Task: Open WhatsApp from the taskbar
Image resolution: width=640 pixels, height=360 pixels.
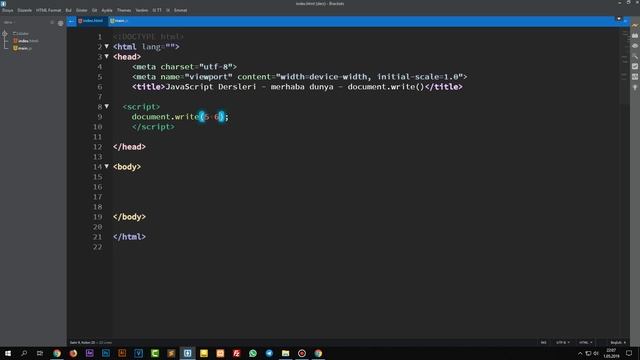Action: (253, 353)
